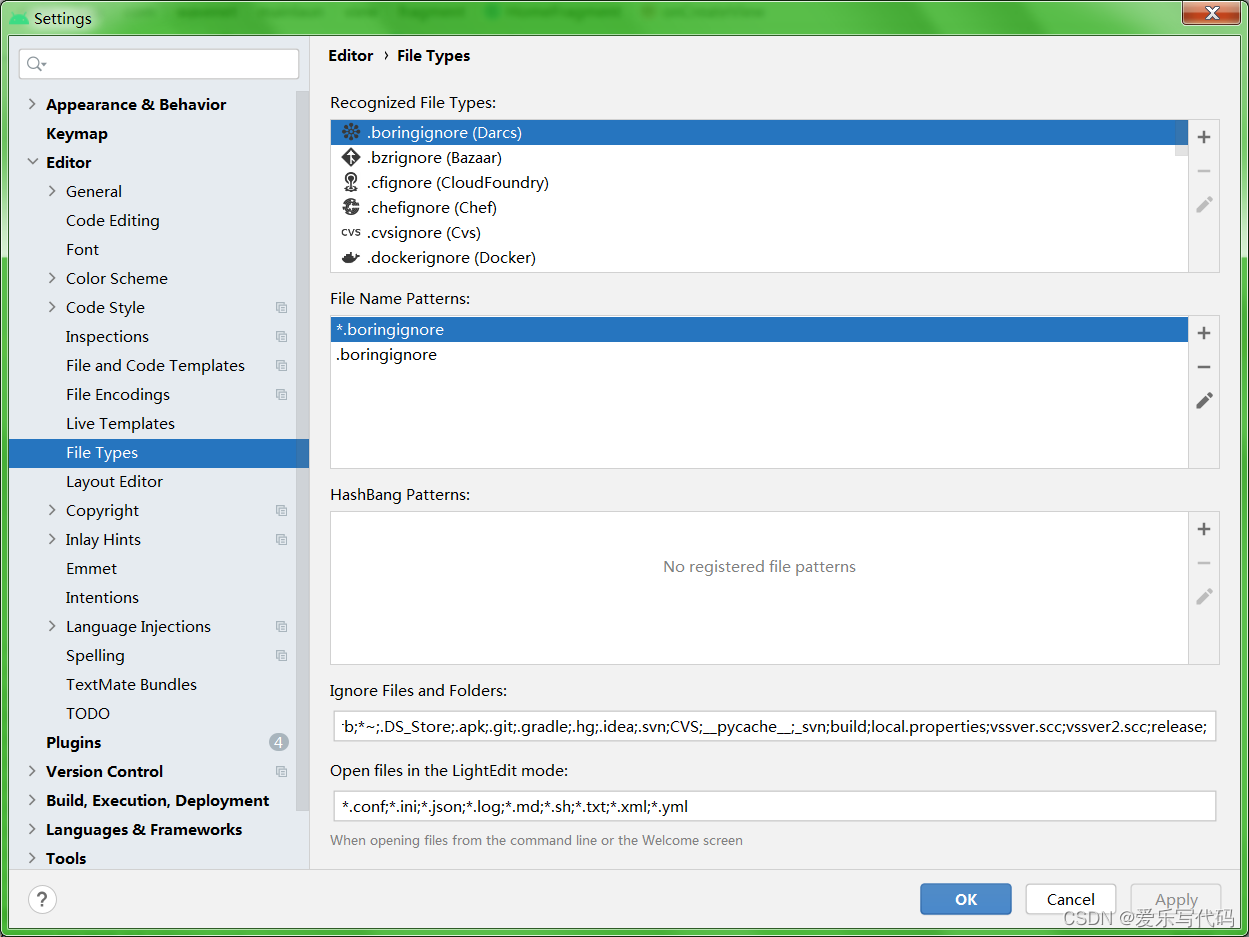Select the .bzrignore (Bazaar) file type
Image resolution: width=1249 pixels, height=937 pixels.
pos(758,157)
